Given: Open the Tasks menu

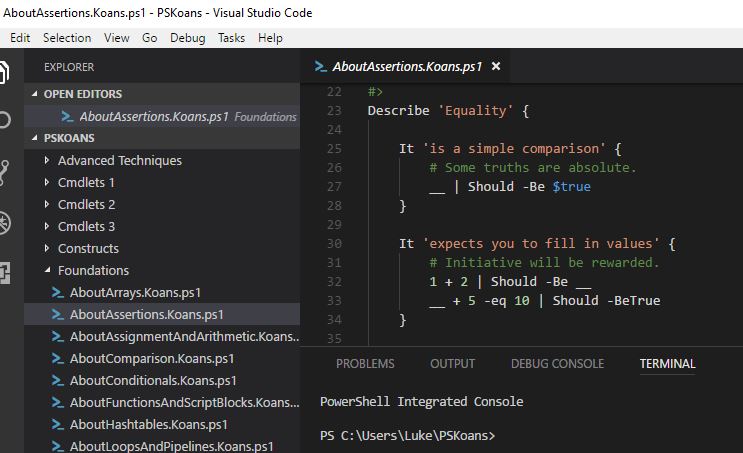Looking at the screenshot, I should [x=231, y=38].
